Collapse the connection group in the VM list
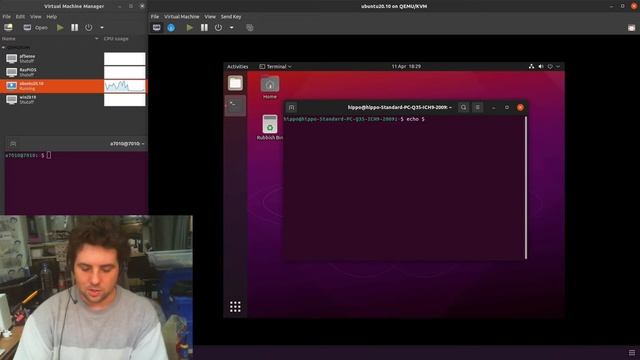Viewport: 640px width, 360px height. [x=3, y=47]
